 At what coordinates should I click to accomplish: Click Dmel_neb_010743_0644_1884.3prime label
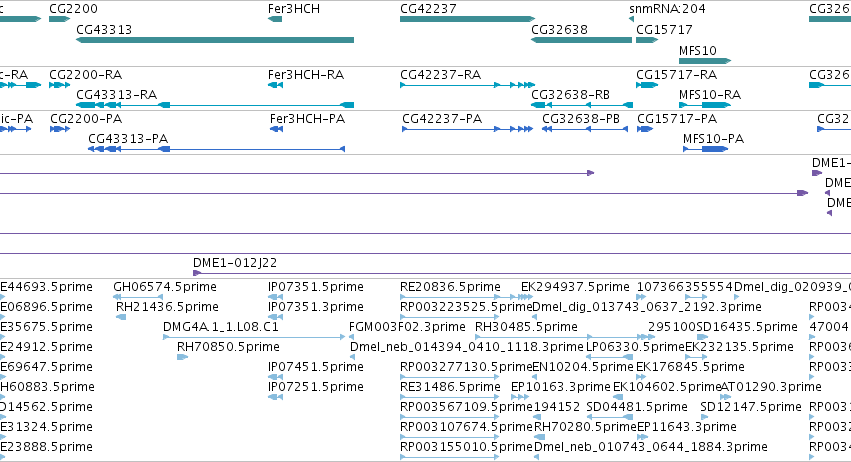pos(651,447)
